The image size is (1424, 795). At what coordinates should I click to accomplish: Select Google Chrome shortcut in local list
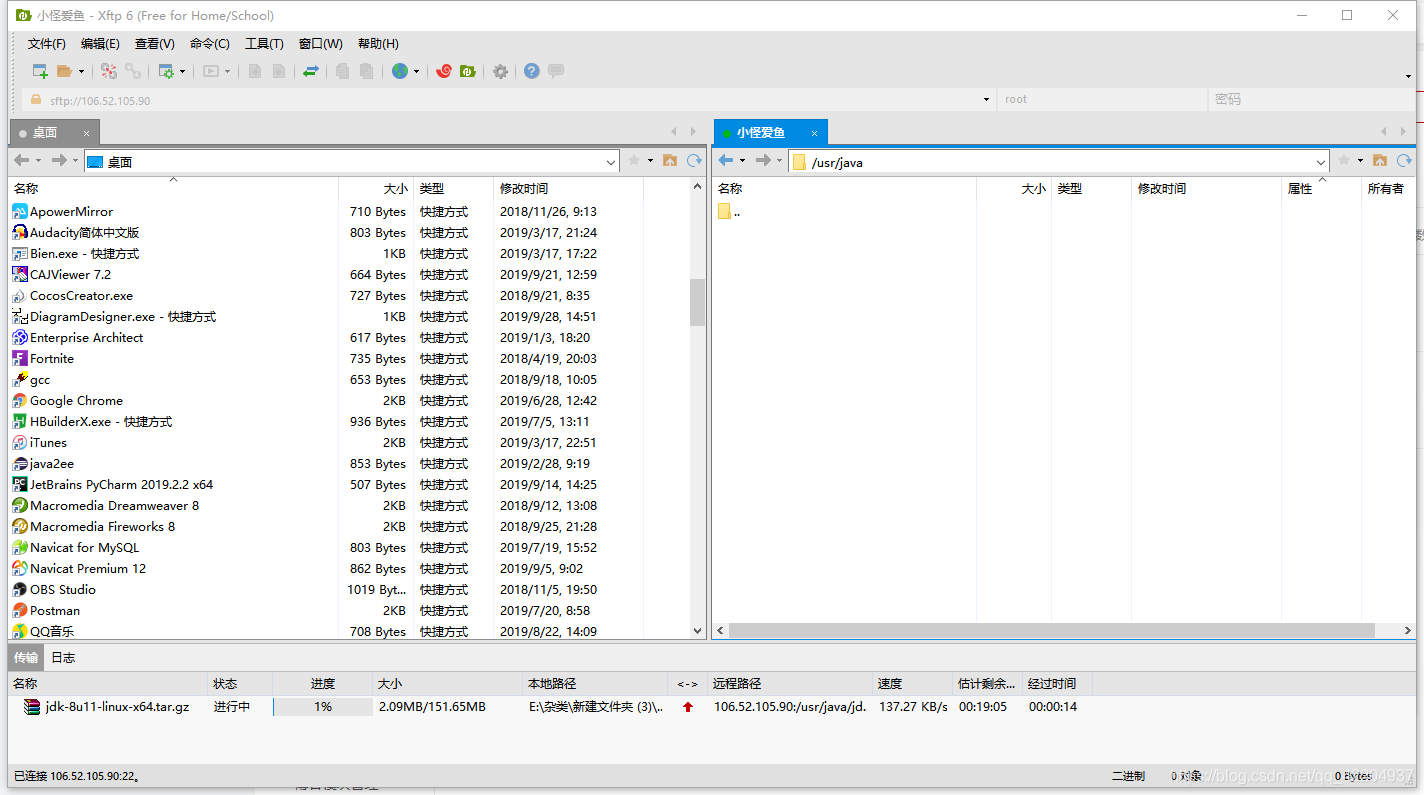76,401
